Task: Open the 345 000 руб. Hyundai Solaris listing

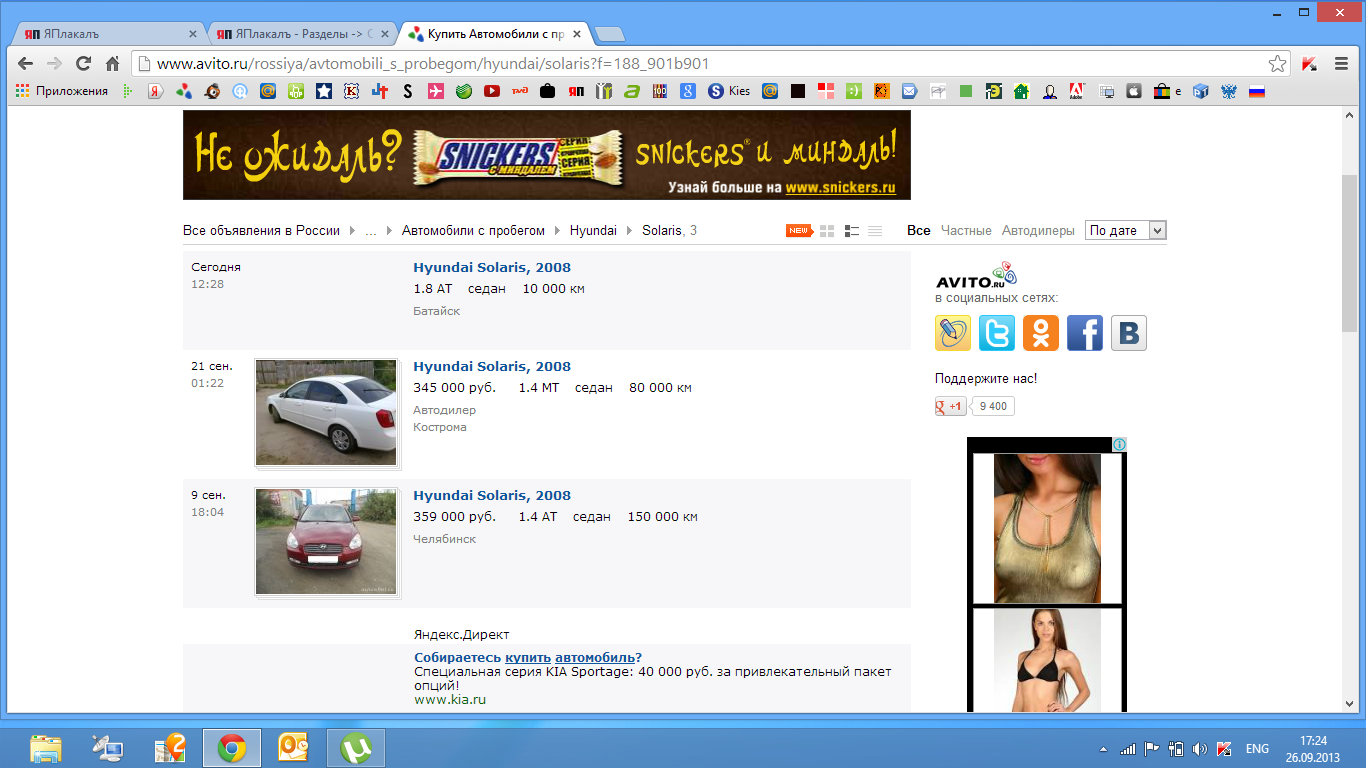Action: [x=492, y=366]
